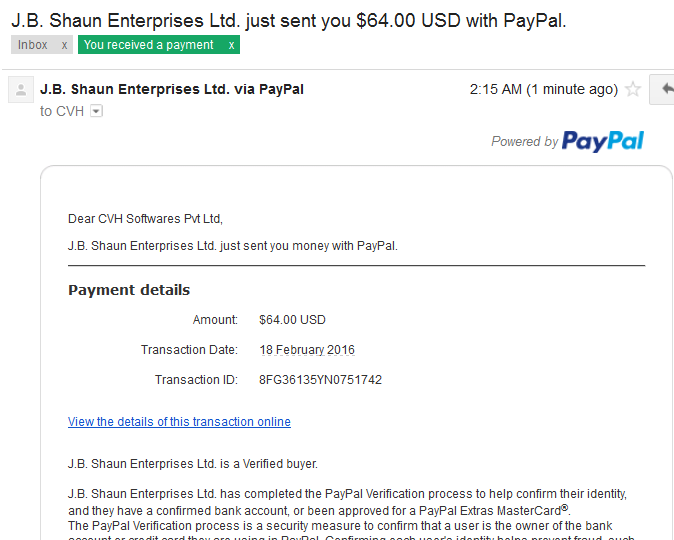
Task: Click the 'to CVH' recipient text
Action: tap(62, 111)
